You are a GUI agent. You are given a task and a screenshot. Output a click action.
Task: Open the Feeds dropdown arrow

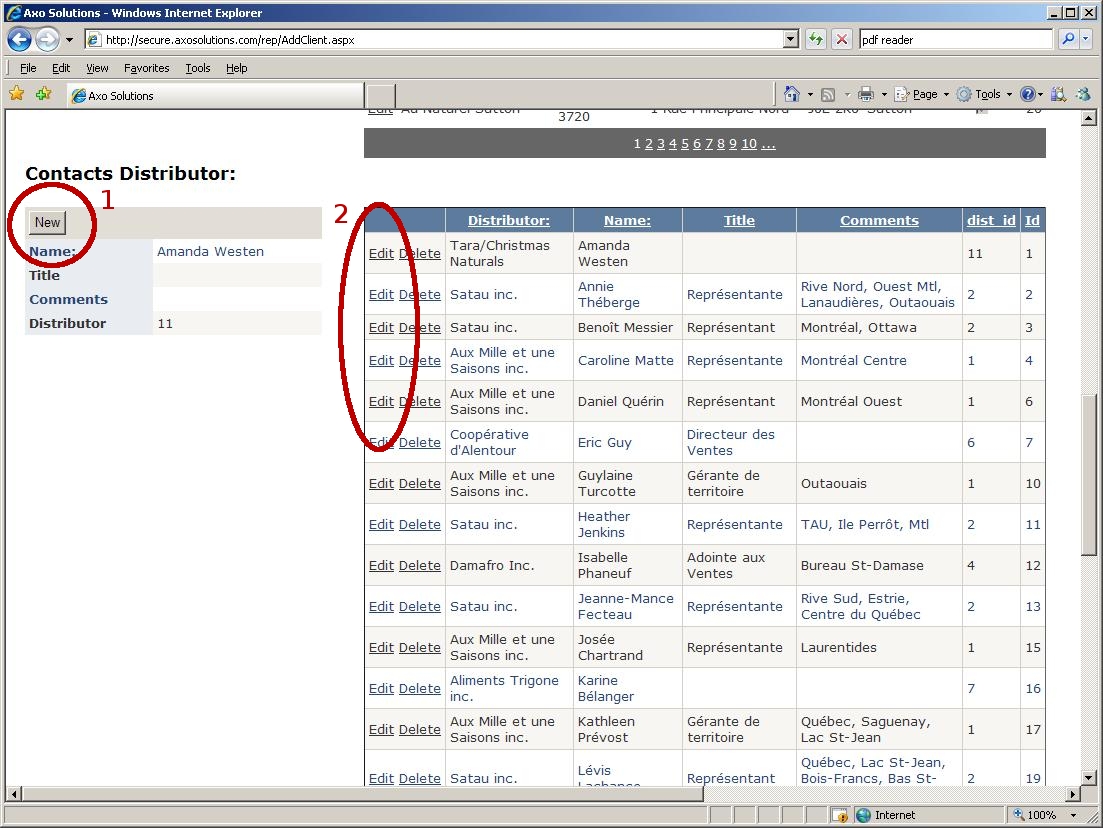[847, 94]
